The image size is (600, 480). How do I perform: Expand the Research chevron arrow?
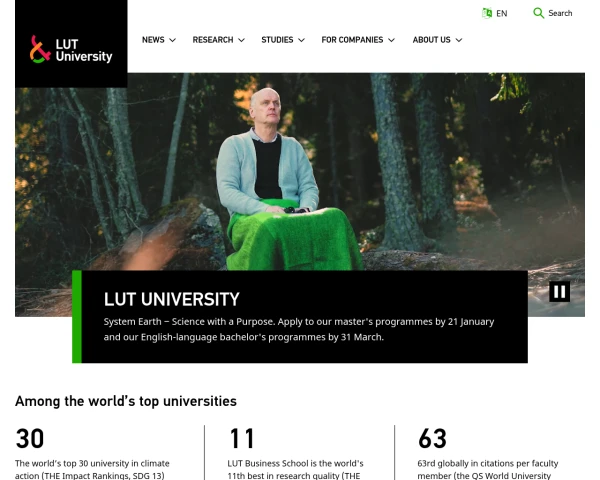(x=241, y=40)
